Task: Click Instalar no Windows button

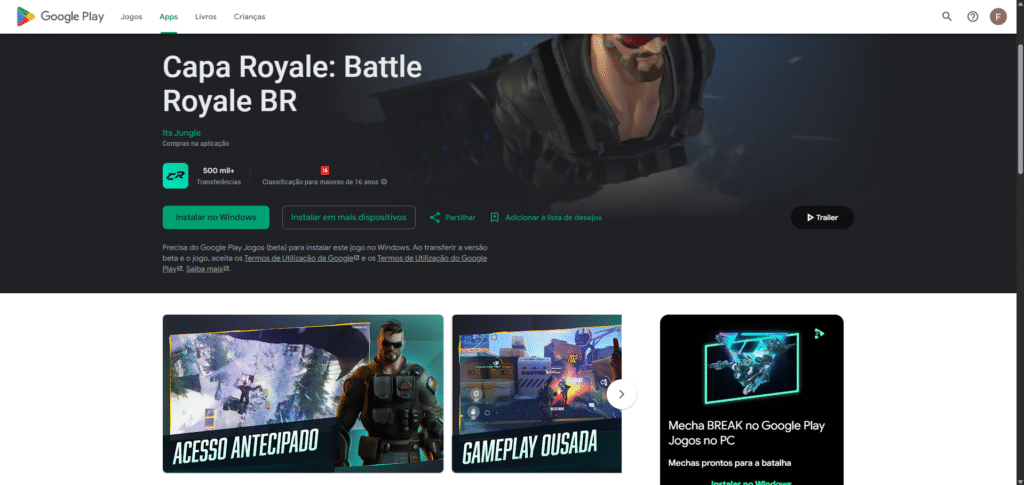Action: click(216, 217)
